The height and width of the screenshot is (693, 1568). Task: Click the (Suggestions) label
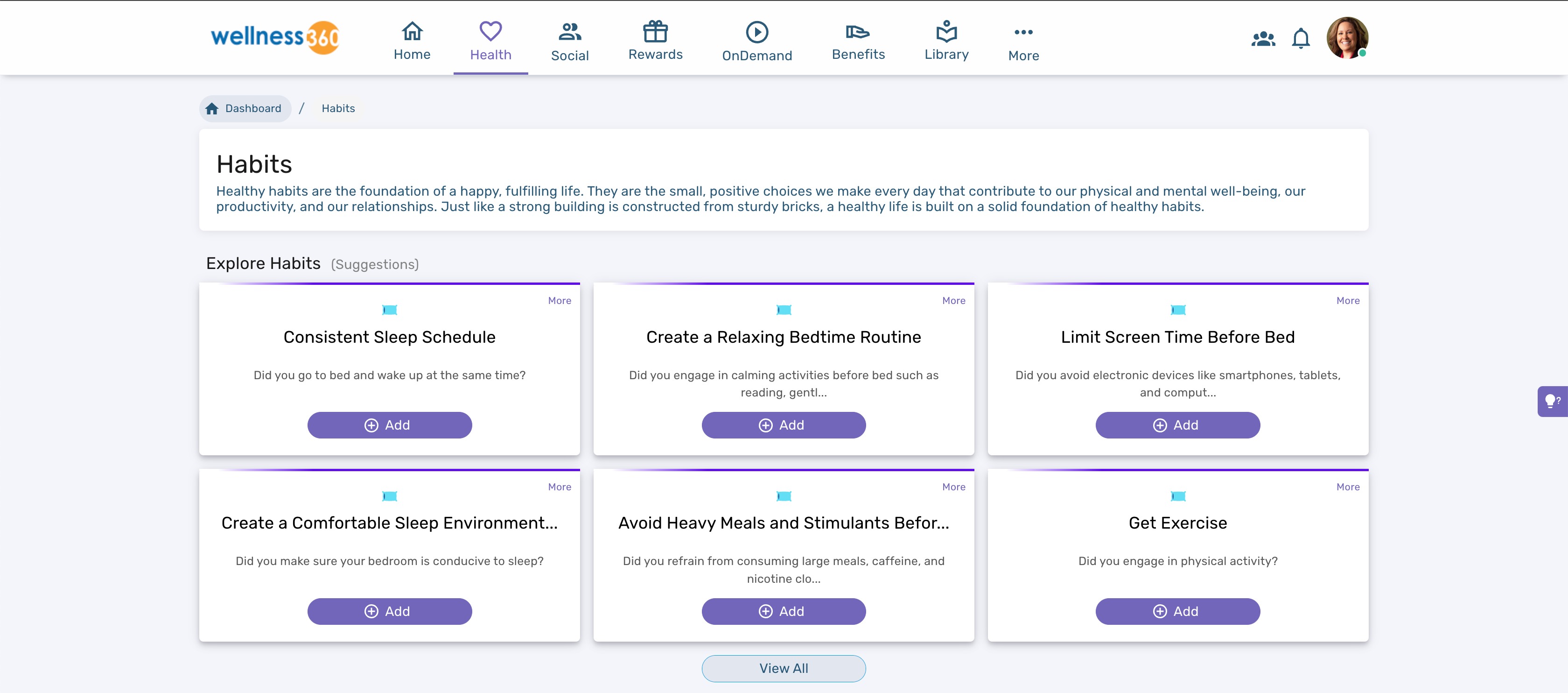375,264
